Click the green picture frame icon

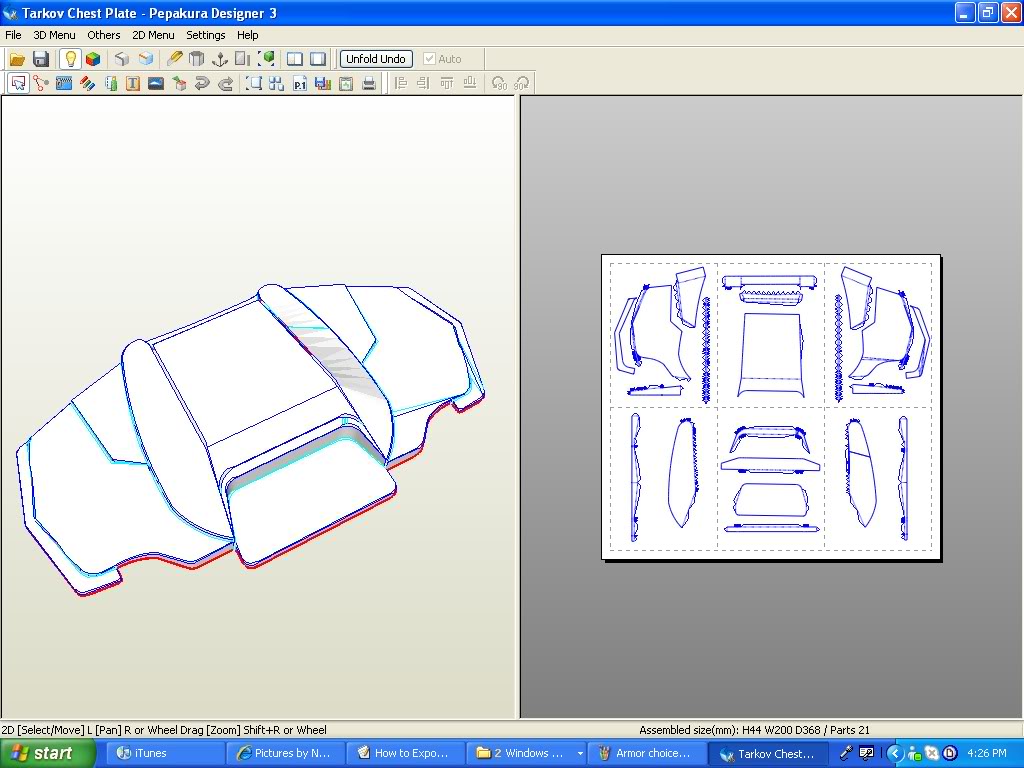[345, 84]
